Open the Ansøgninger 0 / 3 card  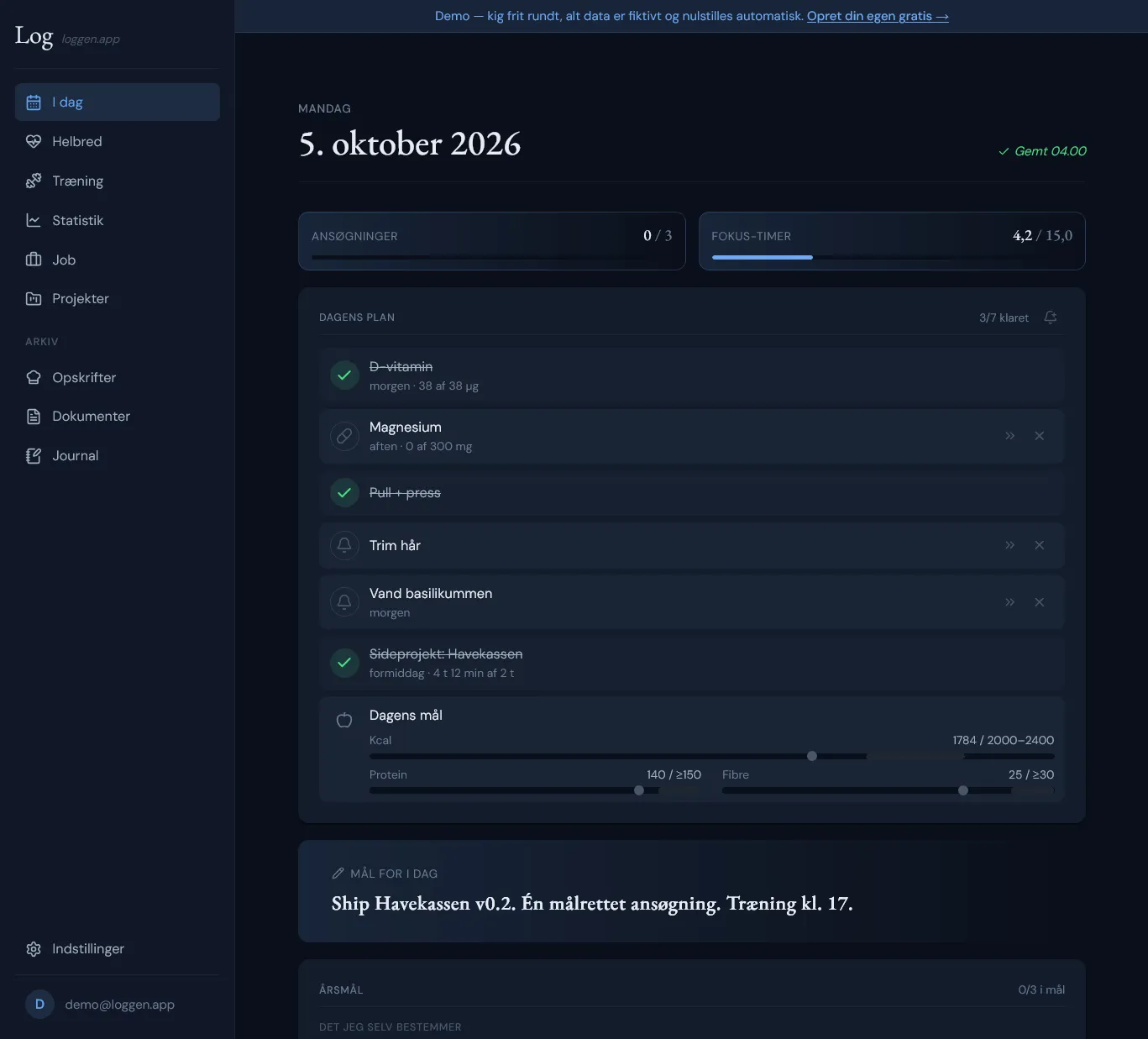[x=492, y=241]
